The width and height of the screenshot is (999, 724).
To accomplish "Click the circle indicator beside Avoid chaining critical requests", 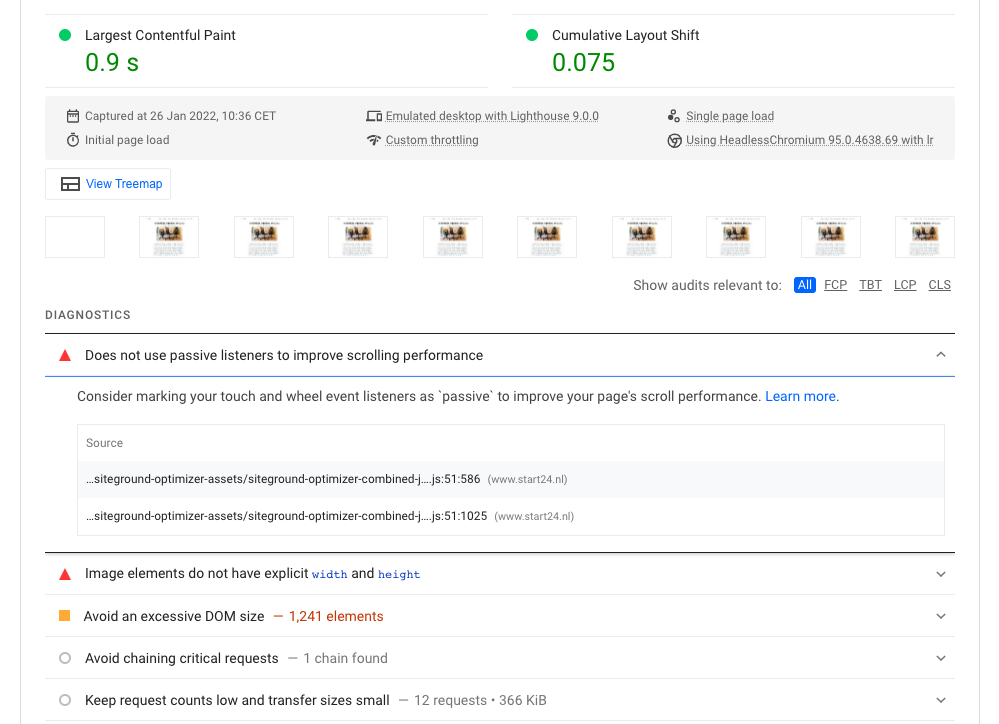I will [x=65, y=658].
